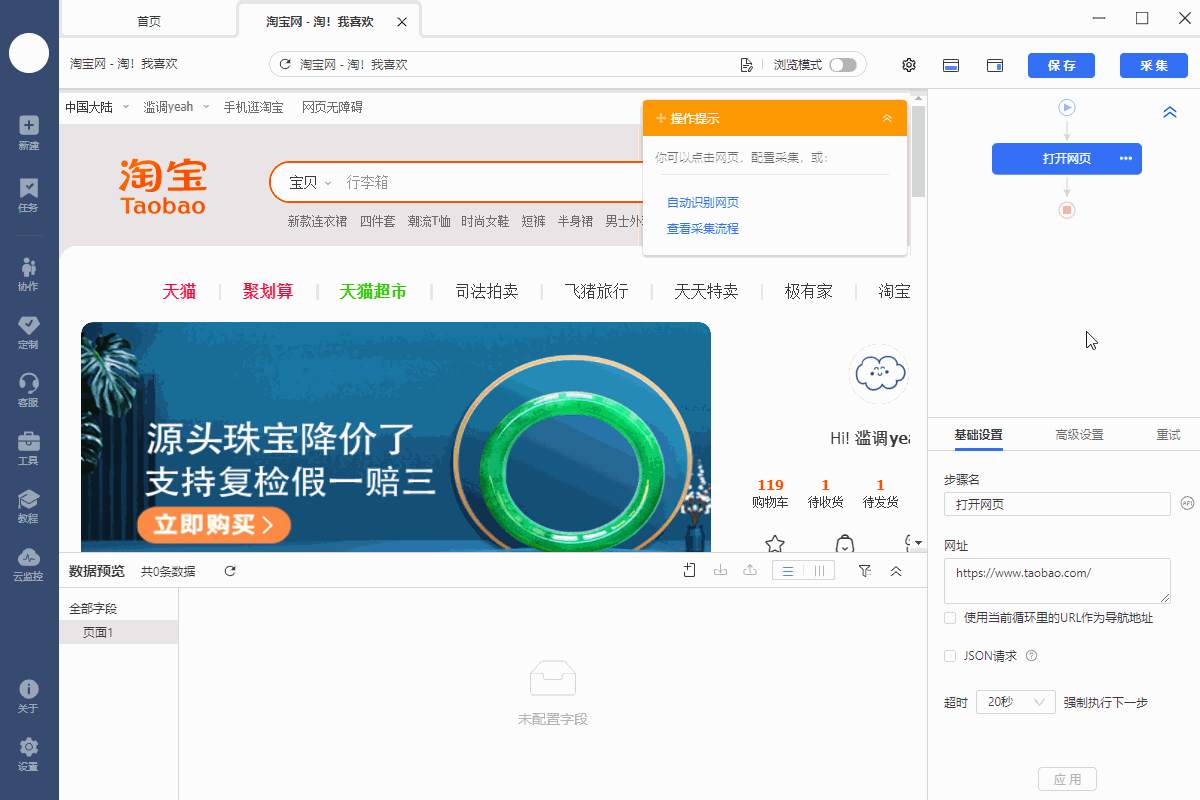This screenshot has width=1200, height=800.
Task: Click the webpage vertical scrollbar
Action: pos(919,150)
